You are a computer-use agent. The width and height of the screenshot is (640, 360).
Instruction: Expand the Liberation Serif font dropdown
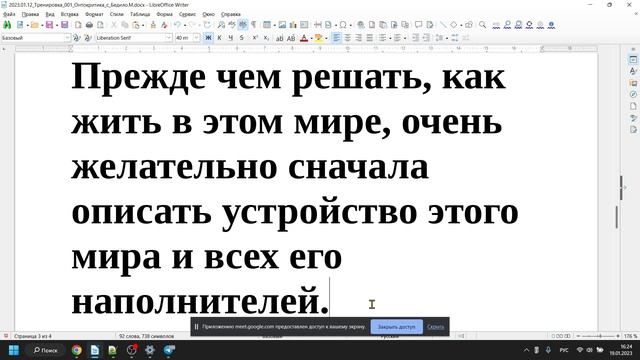168,38
